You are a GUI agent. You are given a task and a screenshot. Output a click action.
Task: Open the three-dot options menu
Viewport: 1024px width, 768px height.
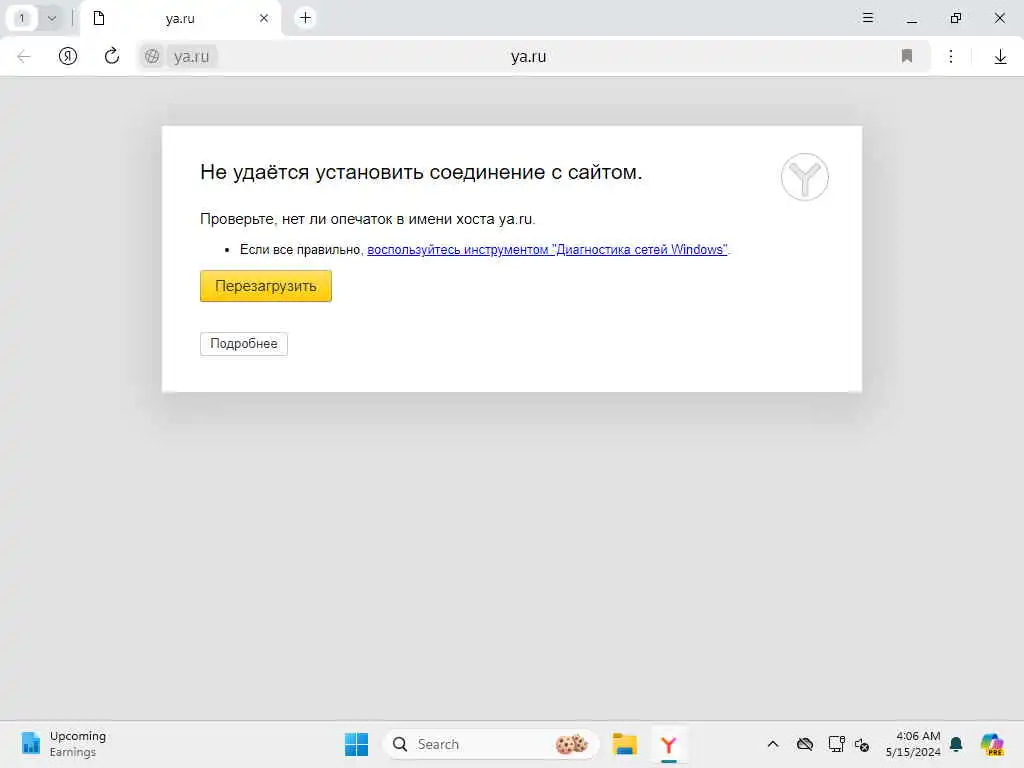point(951,56)
